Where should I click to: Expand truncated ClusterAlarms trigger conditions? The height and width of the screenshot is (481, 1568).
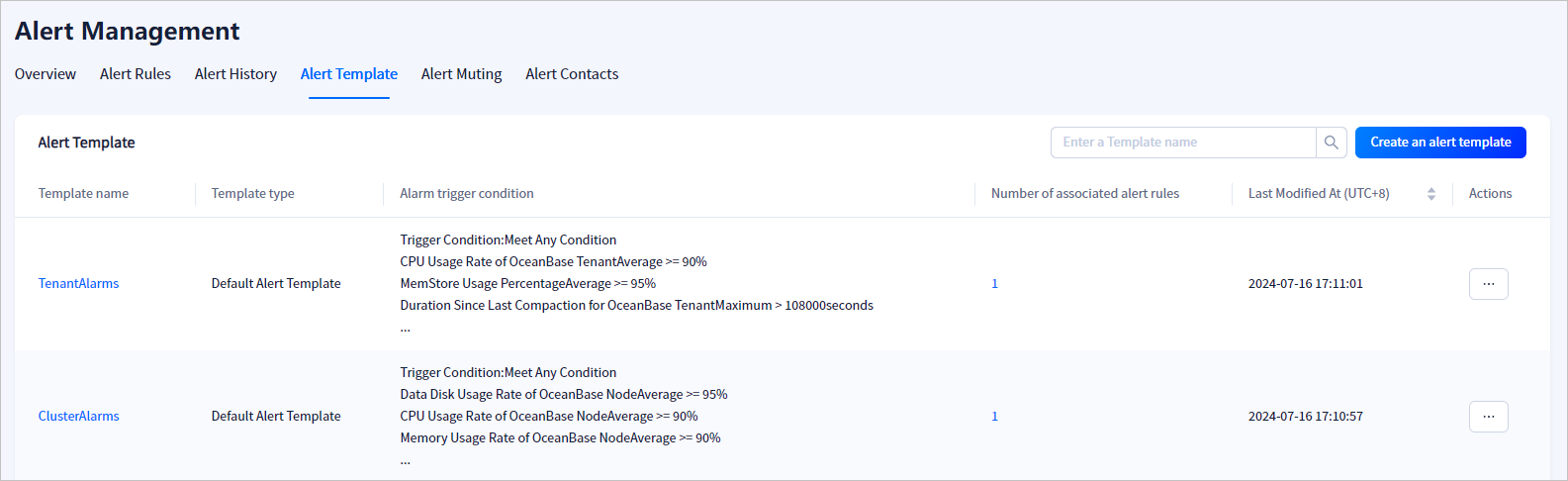click(405, 460)
